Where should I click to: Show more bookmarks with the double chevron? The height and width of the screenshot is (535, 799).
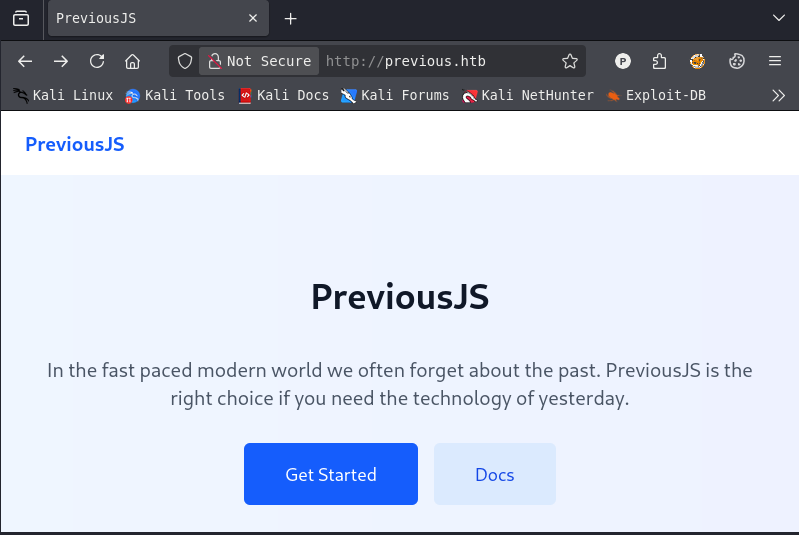pos(778,95)
